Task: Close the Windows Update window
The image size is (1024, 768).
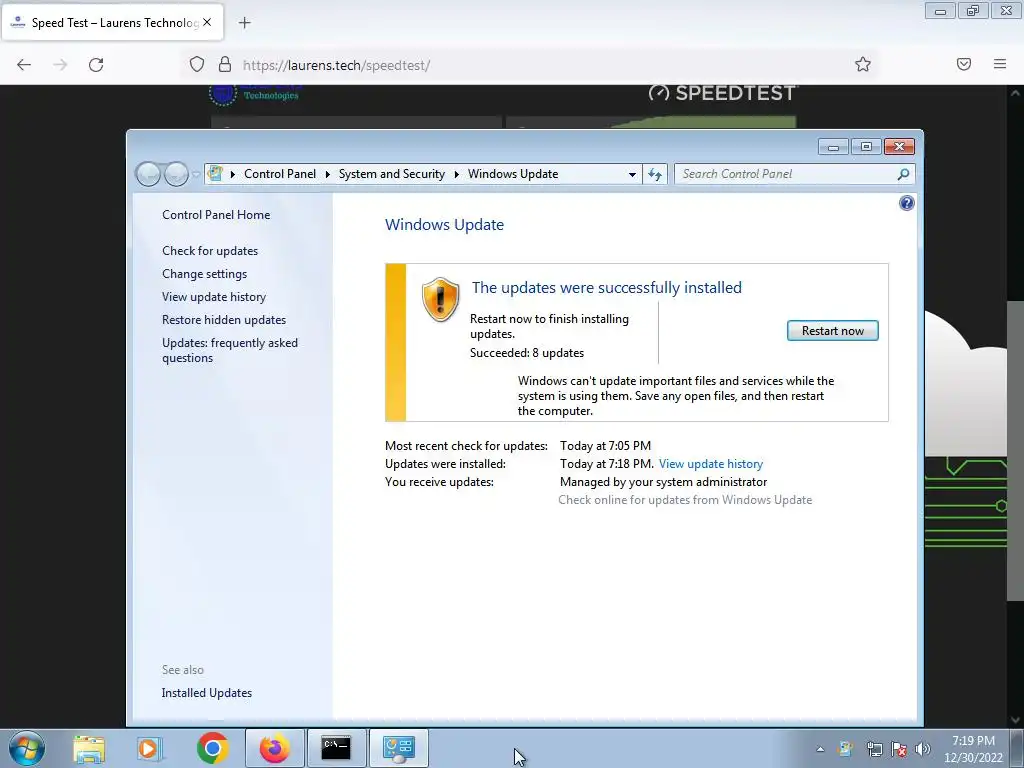Action: (899, 147)
